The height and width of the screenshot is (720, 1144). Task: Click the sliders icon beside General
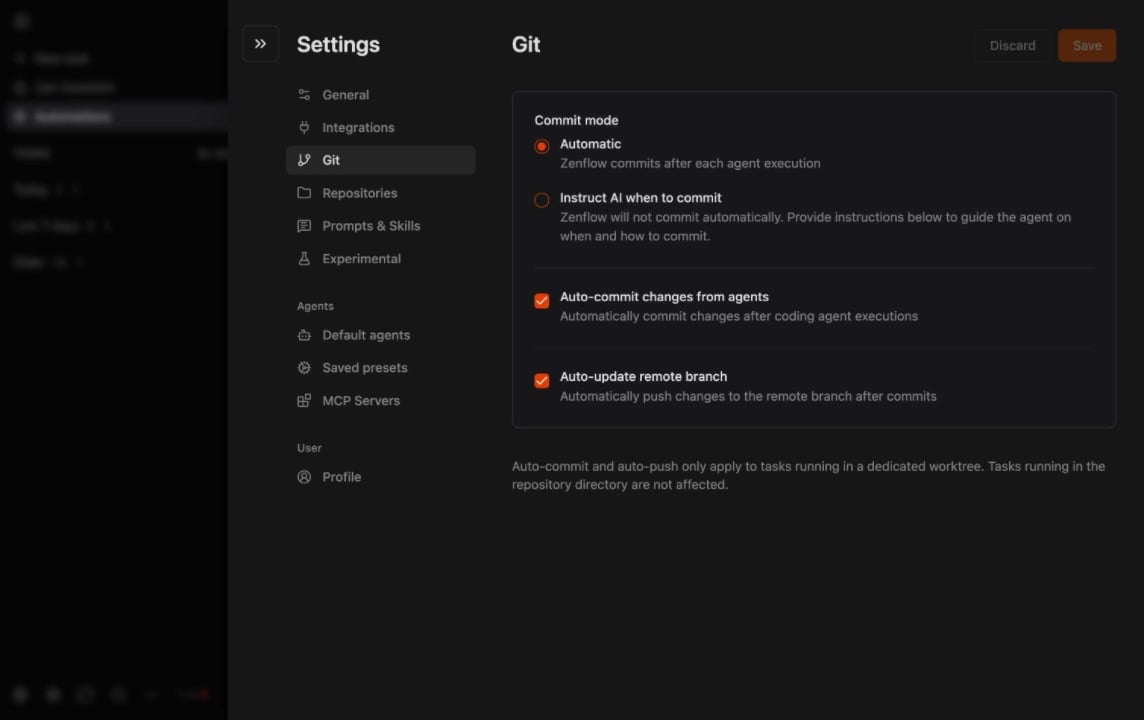click(304, 95)
